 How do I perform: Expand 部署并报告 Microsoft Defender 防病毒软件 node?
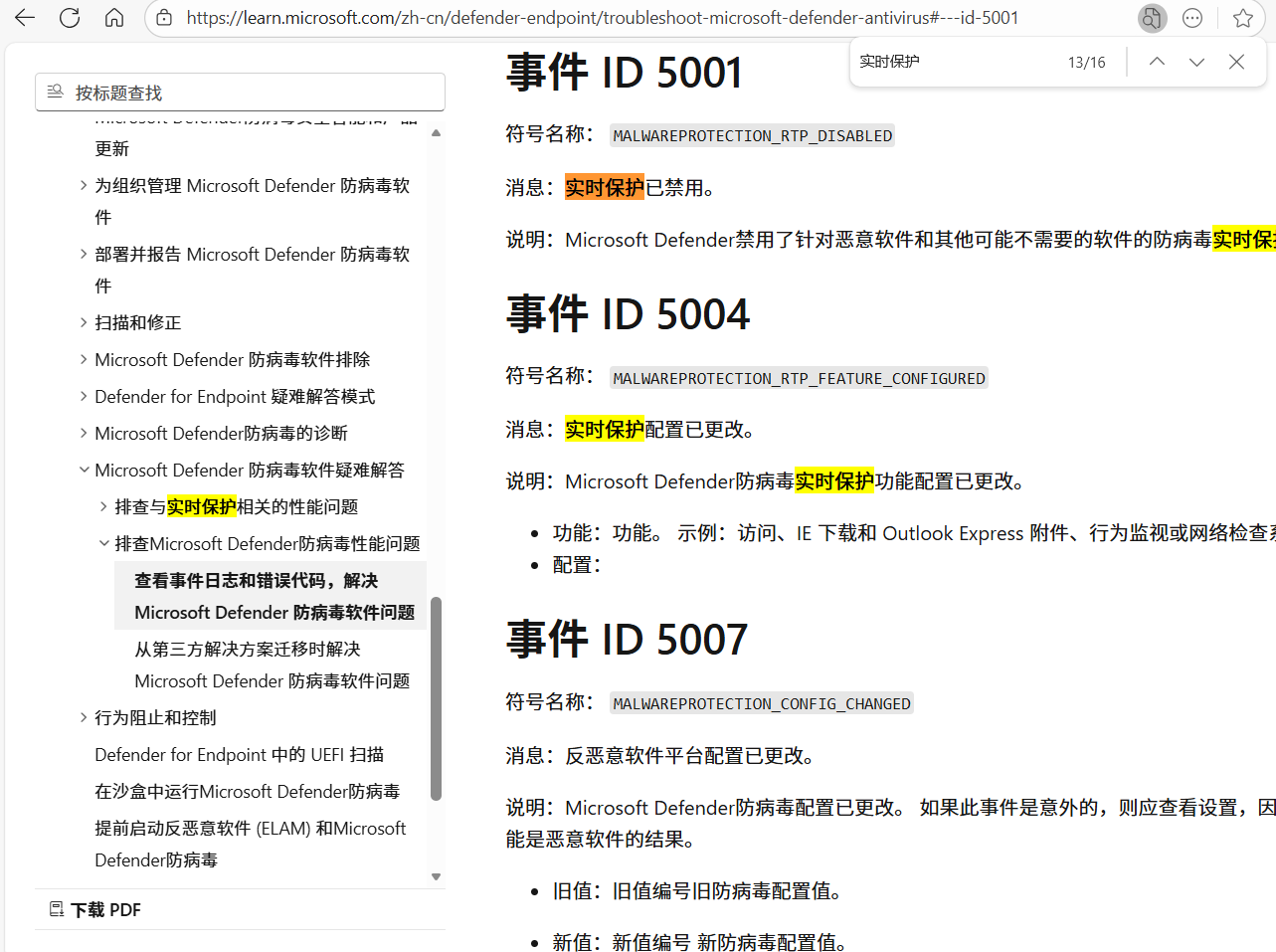click(84, 254)
